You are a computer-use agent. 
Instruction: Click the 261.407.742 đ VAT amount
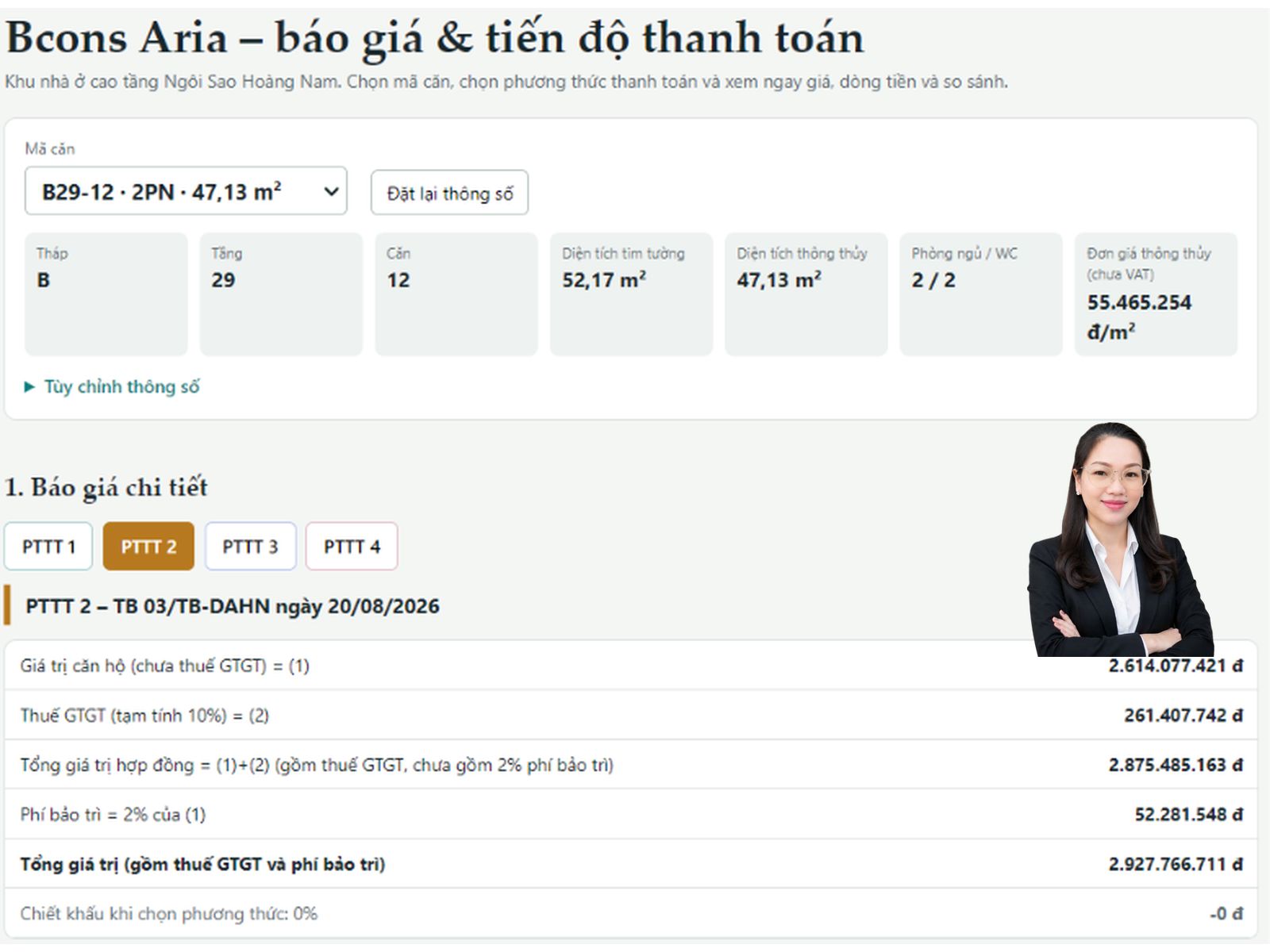click(1183, 716)
